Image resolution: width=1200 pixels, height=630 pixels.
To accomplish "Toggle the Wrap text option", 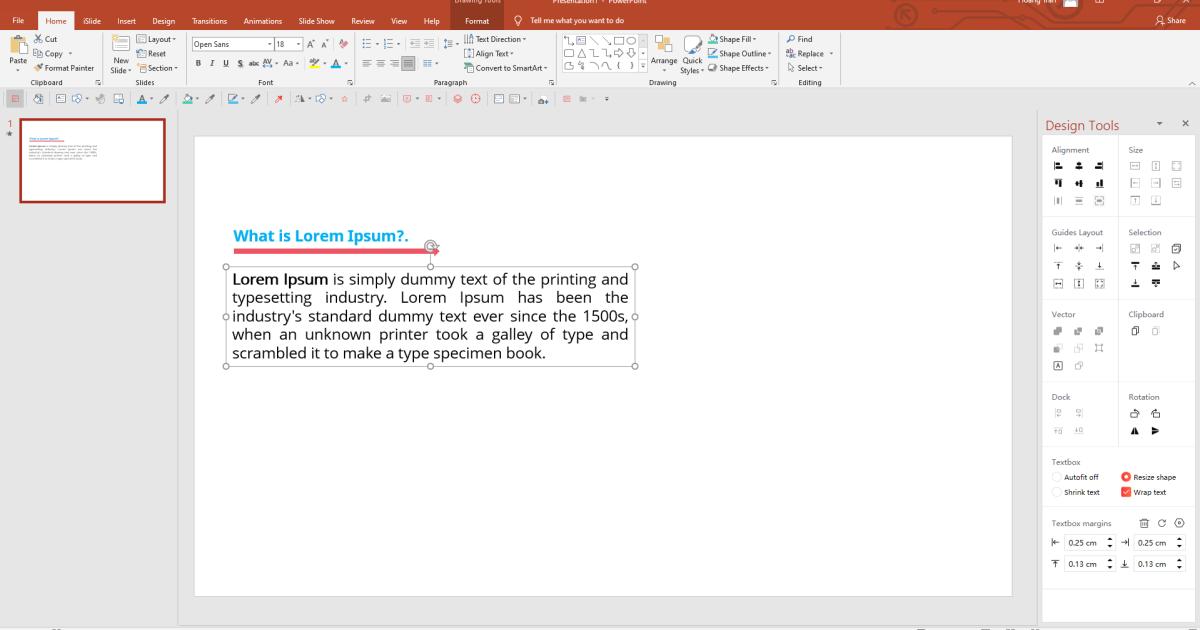I will [x=1128, y=492].
